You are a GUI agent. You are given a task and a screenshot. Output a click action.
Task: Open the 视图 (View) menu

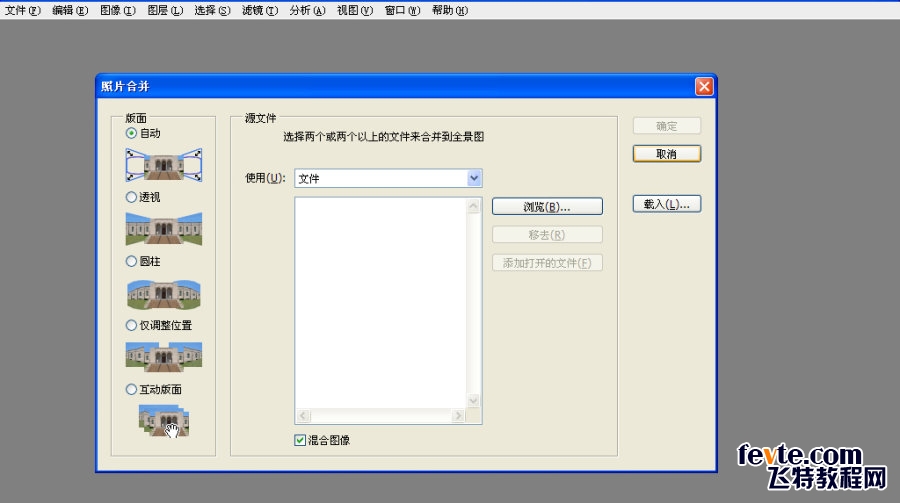(x=355, y=10)
